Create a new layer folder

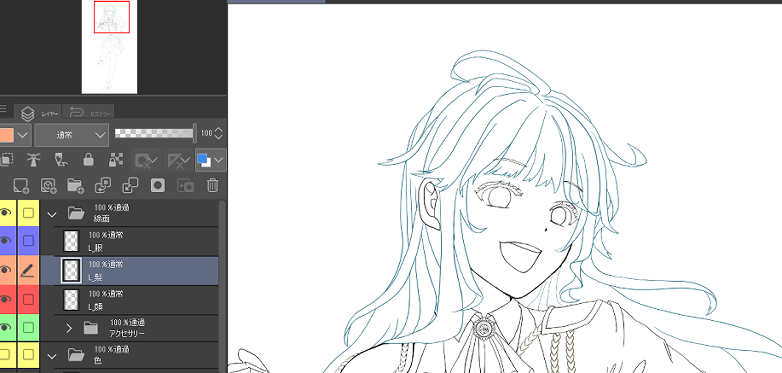coord(75,186)
